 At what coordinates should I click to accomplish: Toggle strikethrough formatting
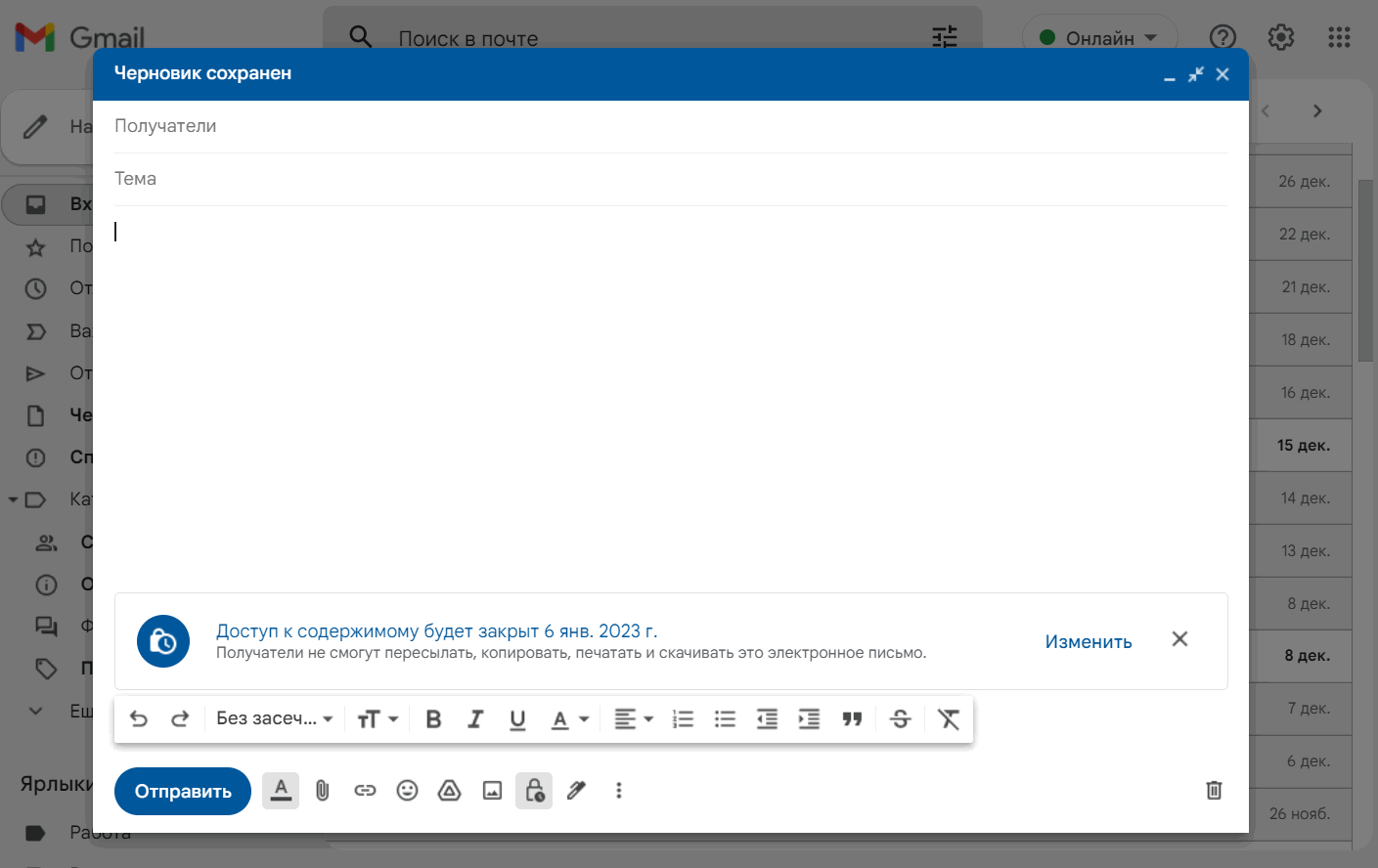[901, 719]
